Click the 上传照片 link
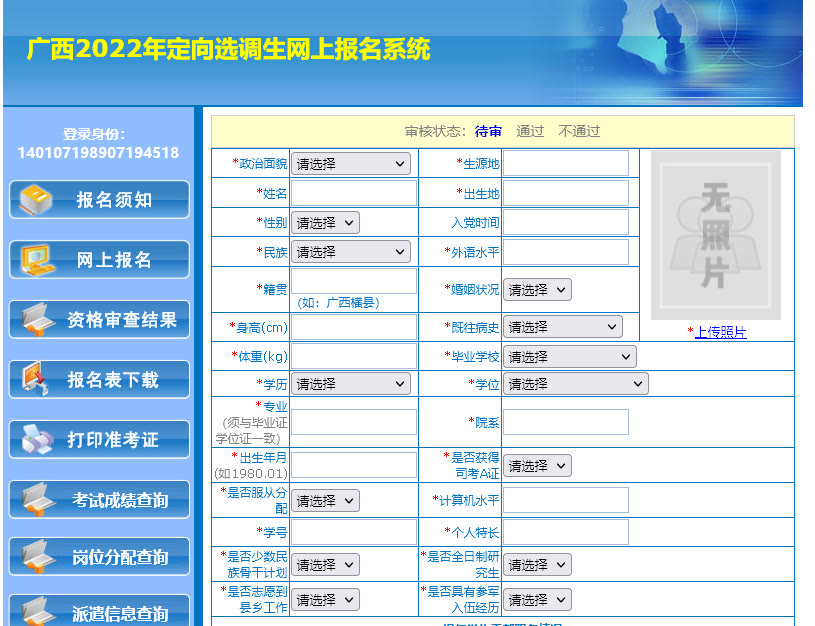 (x=720, y=333)
